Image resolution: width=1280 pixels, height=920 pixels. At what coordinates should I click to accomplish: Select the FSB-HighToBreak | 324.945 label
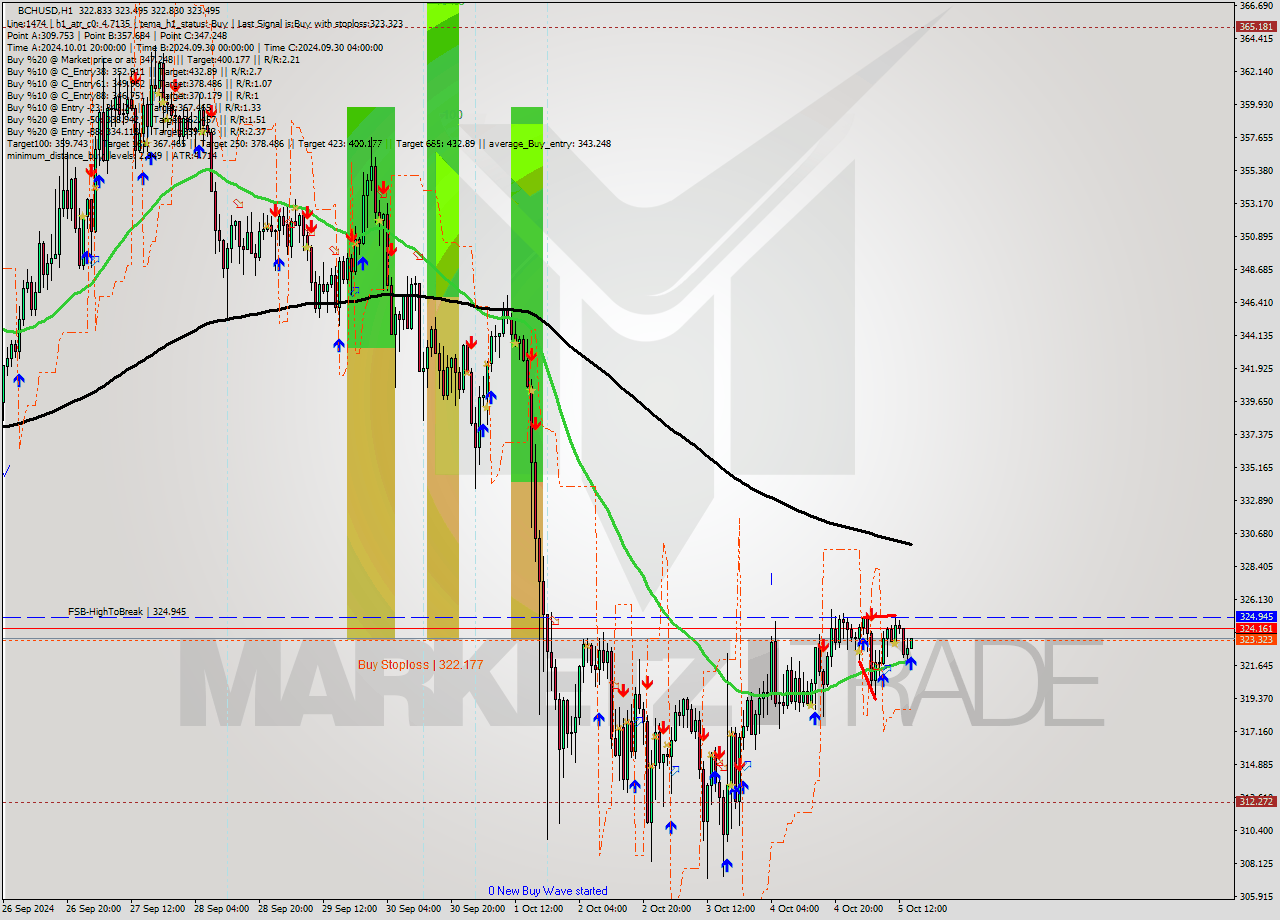point(127,611)
